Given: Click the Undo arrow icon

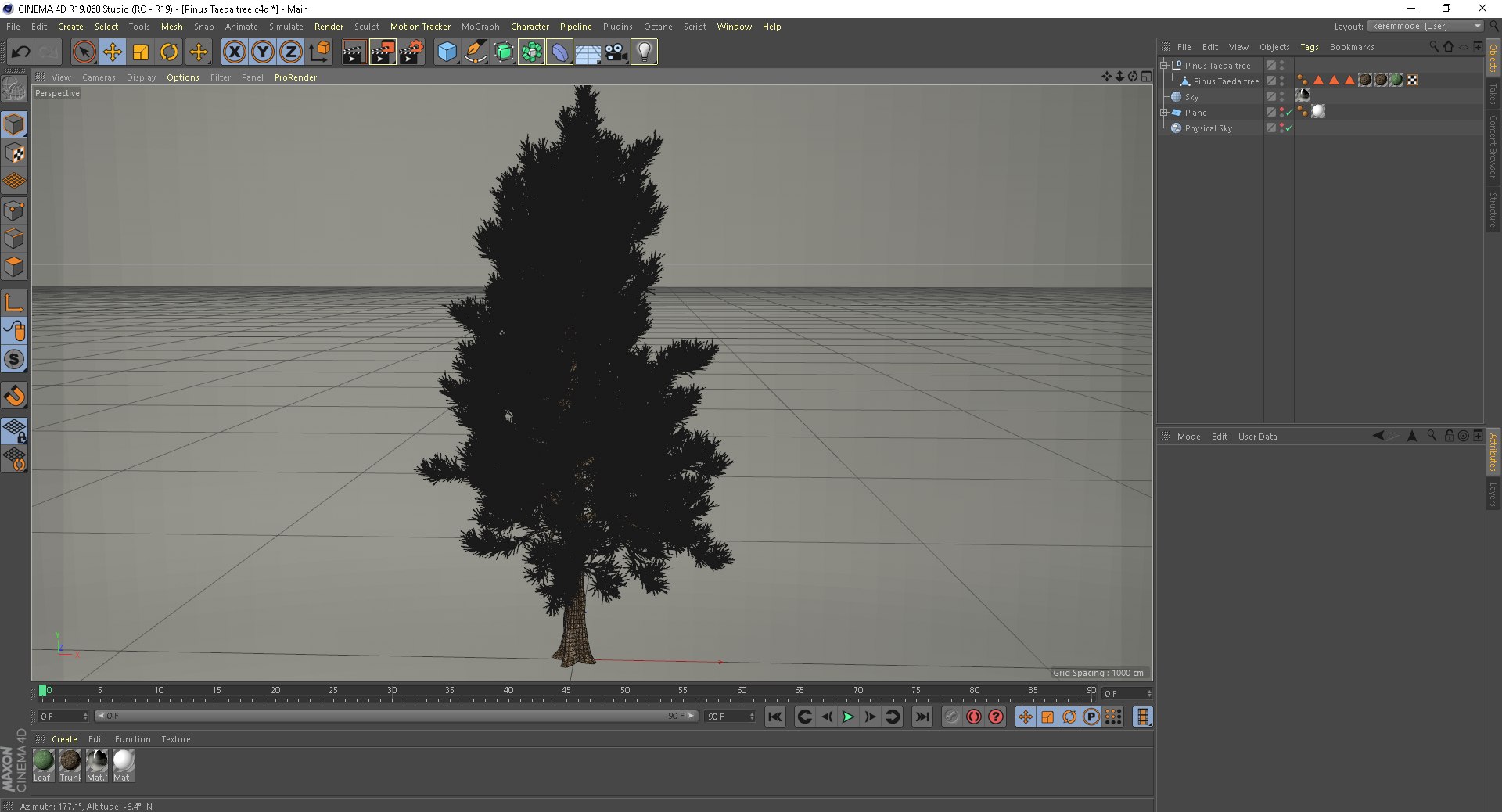Looking at the screenshot, I should click(x=21, y=52).
